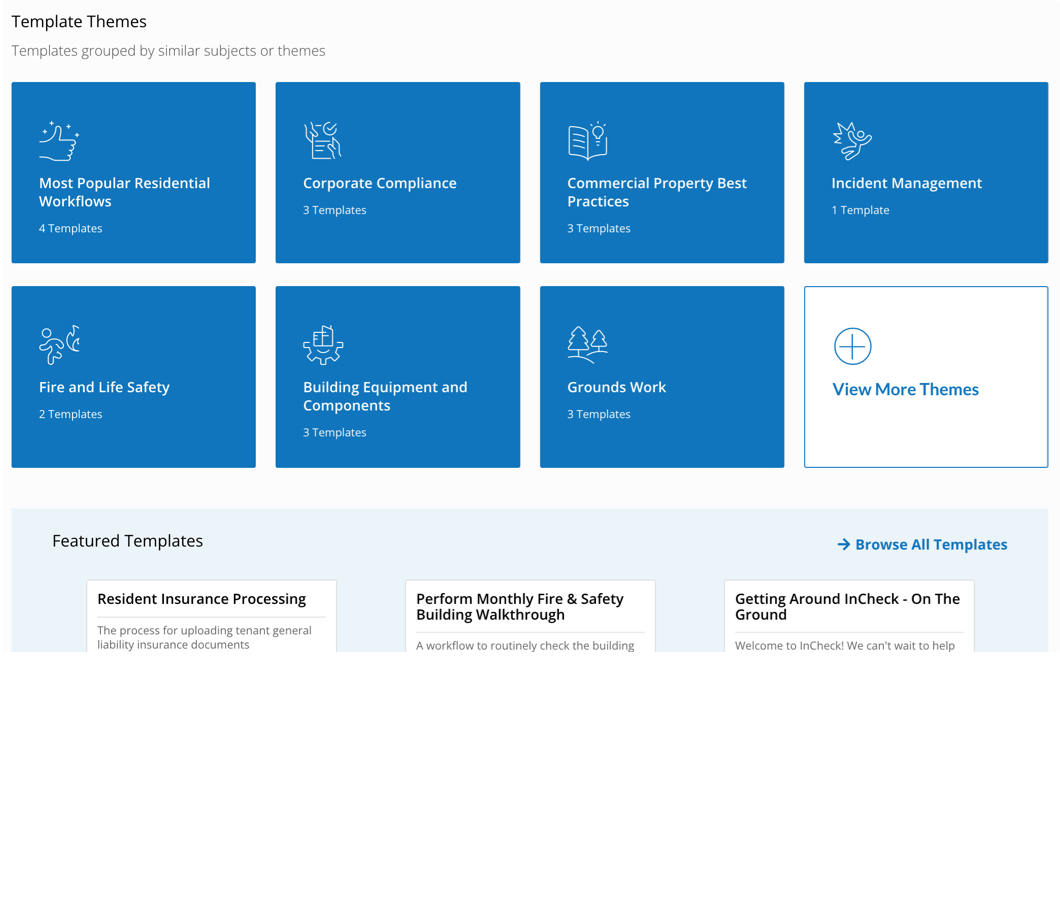Select Commercial Property Best Practices title

pyautogui.click(x=656, y=192)
